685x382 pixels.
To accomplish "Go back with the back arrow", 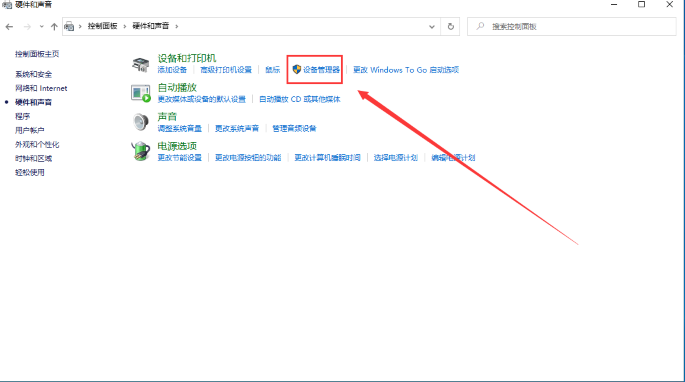I will point(9,27).
